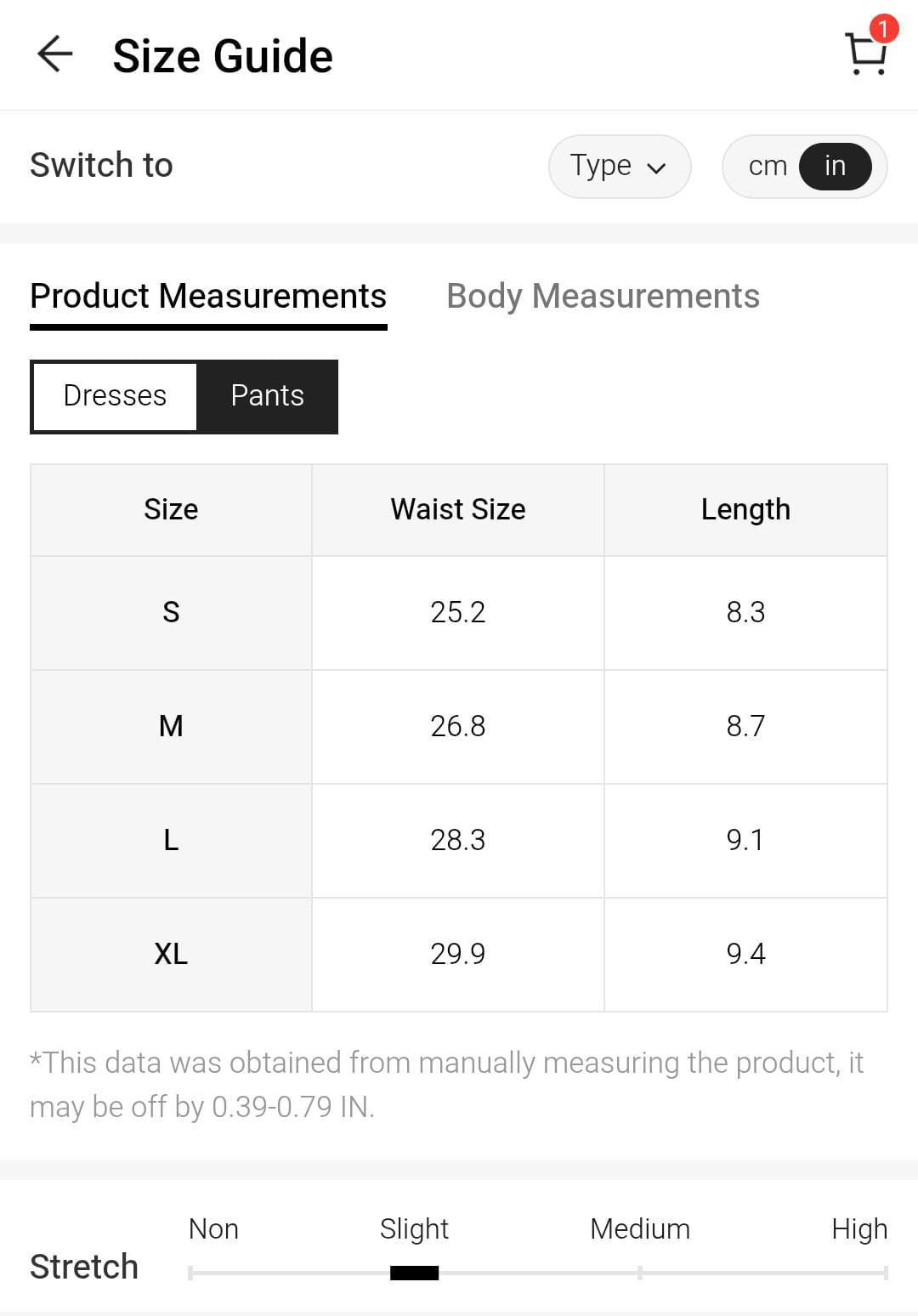Viewport: 918px width, 1316px height.
Task: Click the Slight stretch marker
Action: pos(414,1272)
